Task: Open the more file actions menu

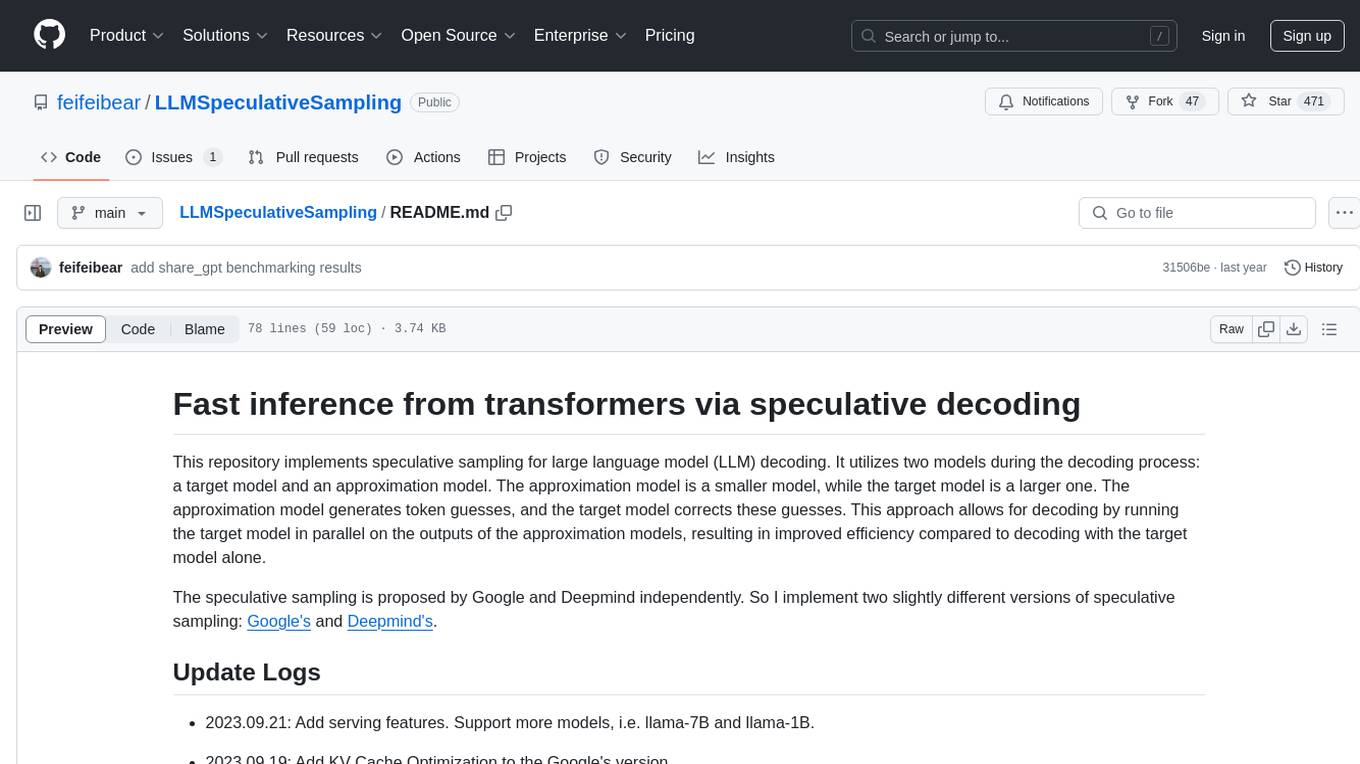Action: (x=1344, y=213)
